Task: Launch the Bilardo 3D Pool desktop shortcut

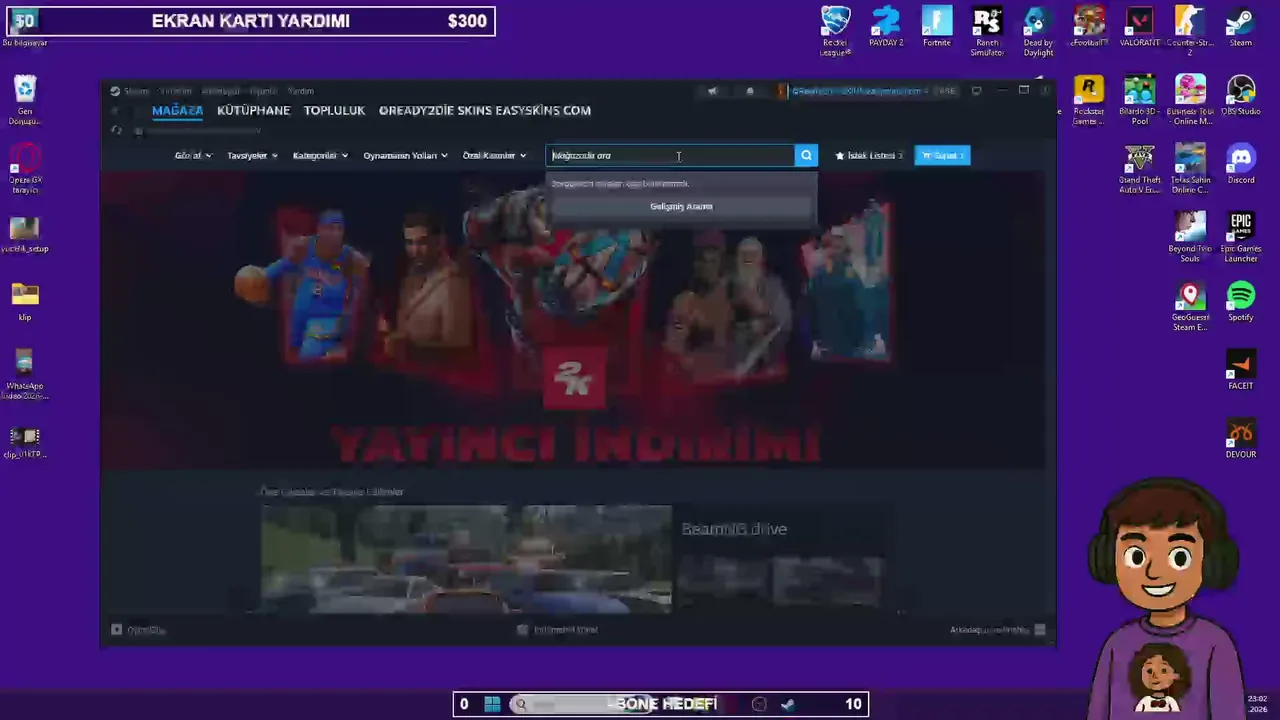Action: point(1139,100)
